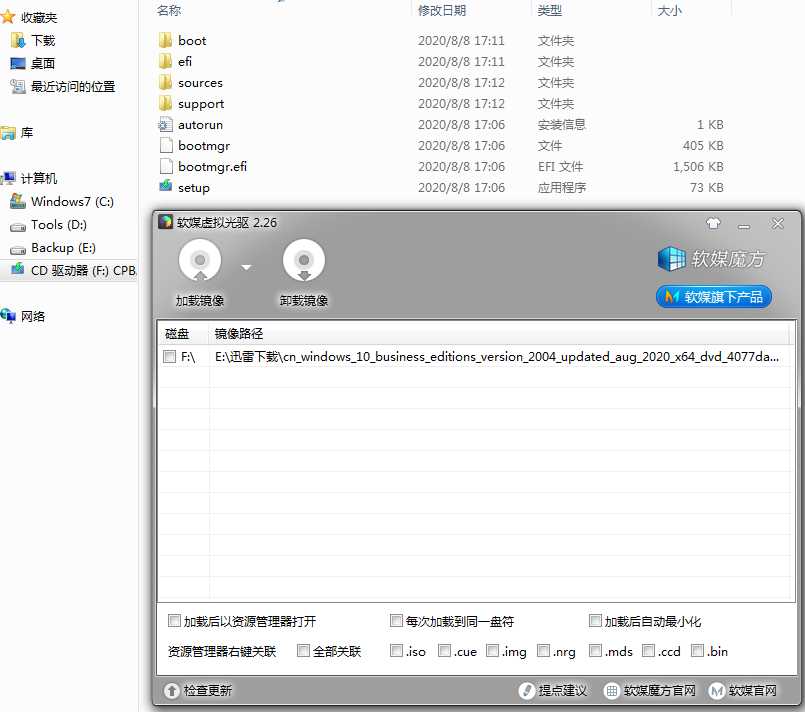Viewport: 805px width, 712px height.
Task: Click the 加载镜像 disc icon
Action: point(200,260)
